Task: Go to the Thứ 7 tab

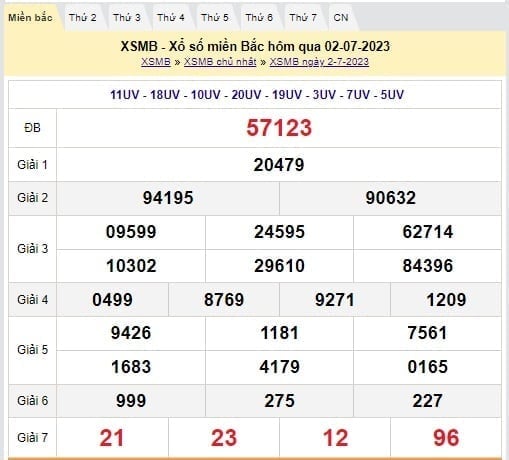Action: point(303,18)
